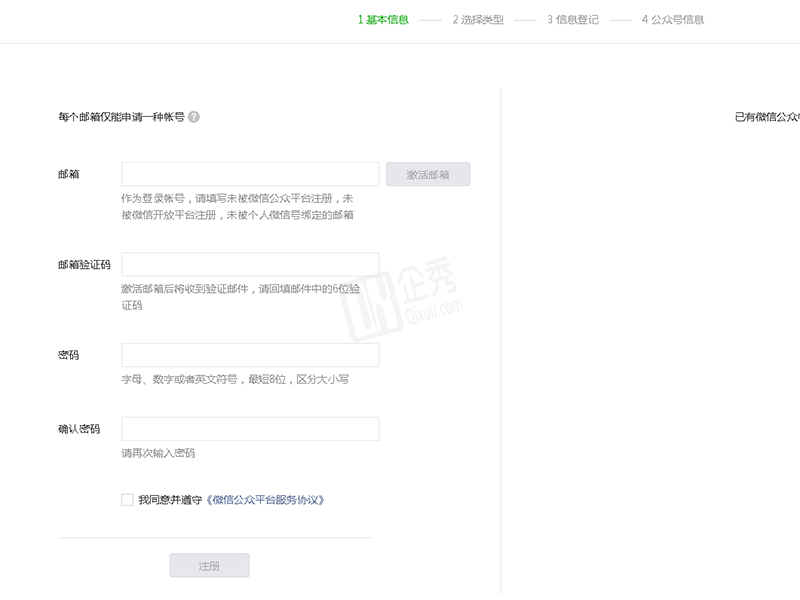Viewport: 800px width, 600px height.
Task: Click the help question mark icon
Action: coord(194,117)
